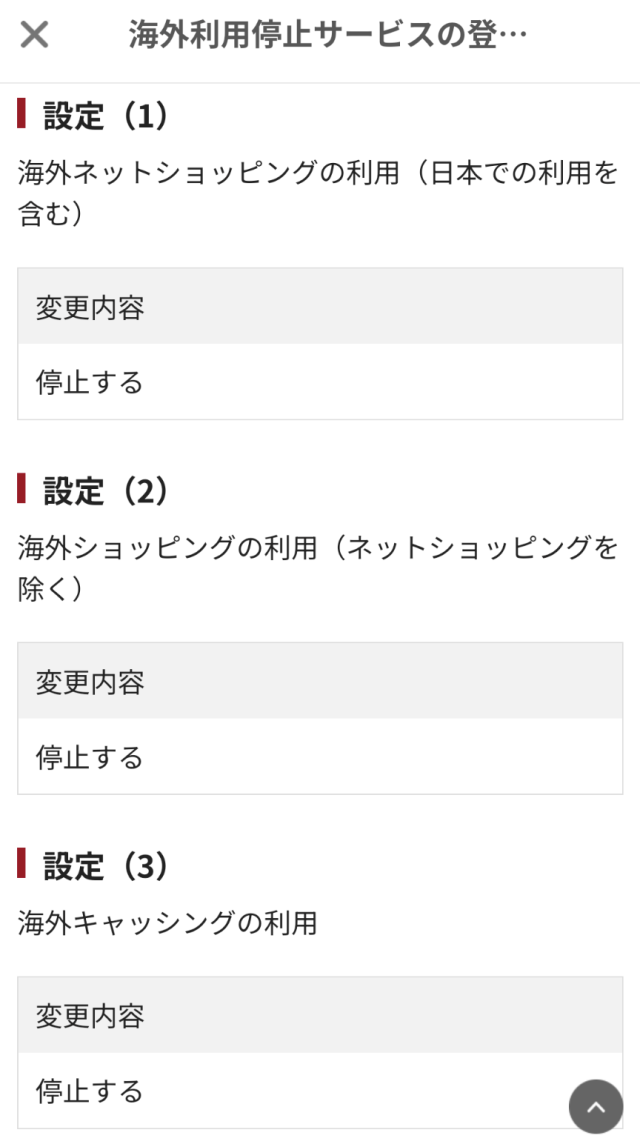This screenshot has width=640, height=1144.
Task: Click the red marker beside 設定（2）
Action: coord(22,488)
